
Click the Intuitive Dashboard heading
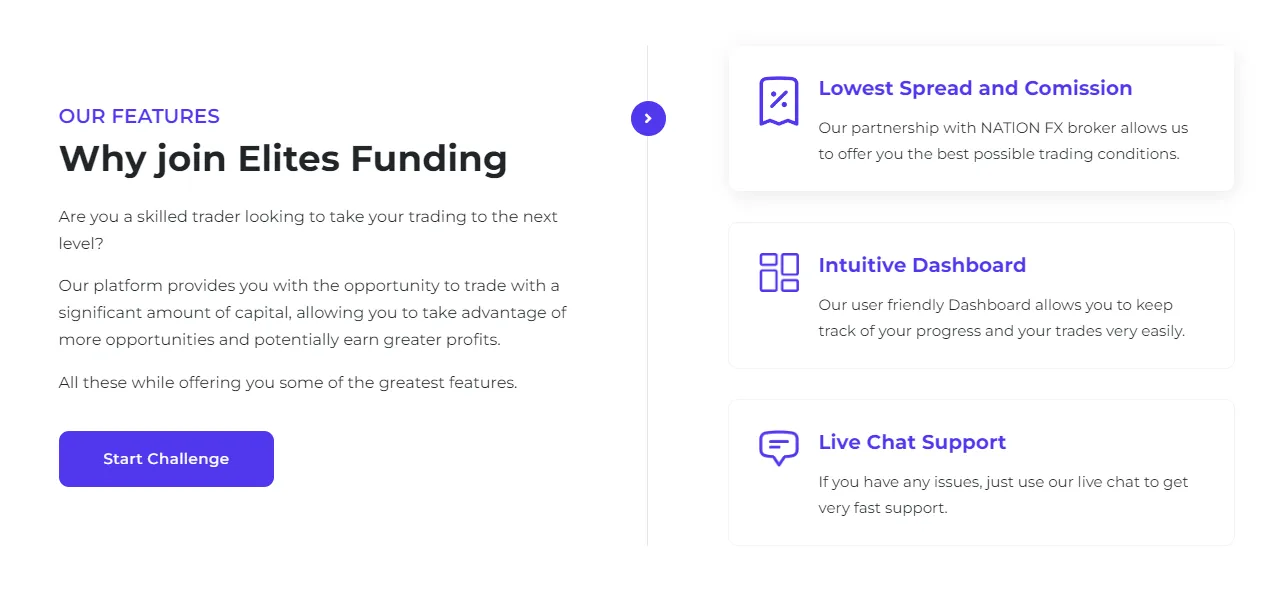pos(922,265)
